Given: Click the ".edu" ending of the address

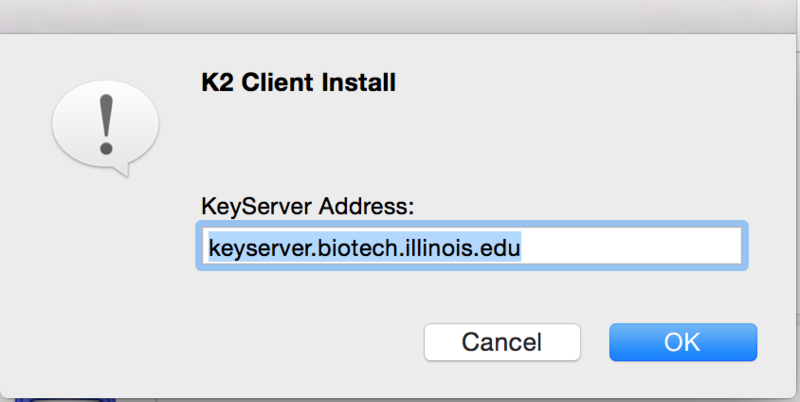Looking at the screenshot, I should (502, 246).
